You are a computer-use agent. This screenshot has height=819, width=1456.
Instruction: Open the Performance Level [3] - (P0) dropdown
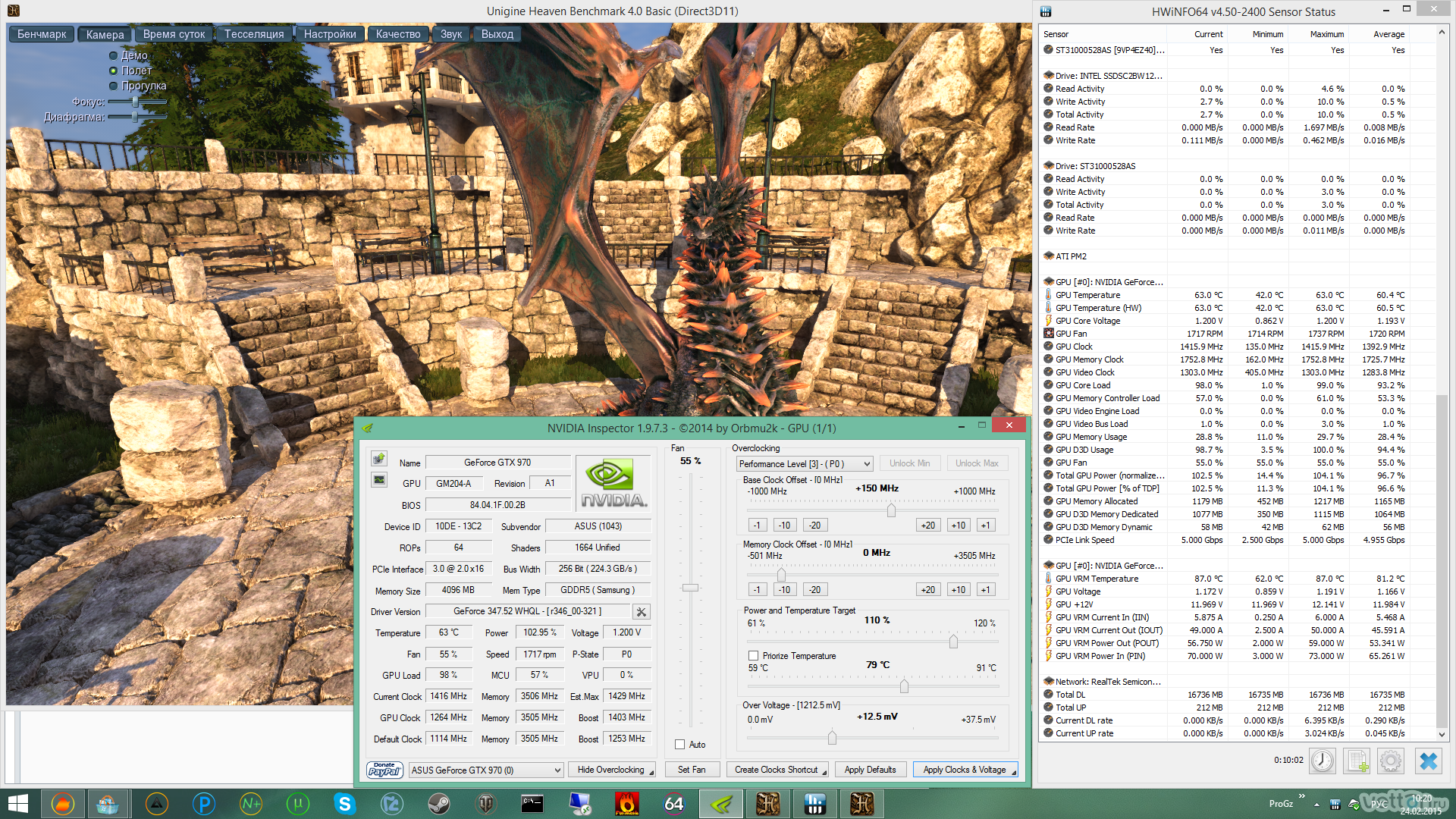[805, 464]
